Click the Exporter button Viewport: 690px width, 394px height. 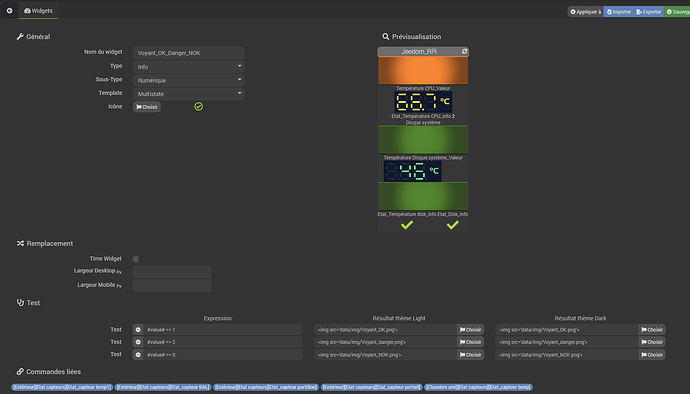(649, 12)
